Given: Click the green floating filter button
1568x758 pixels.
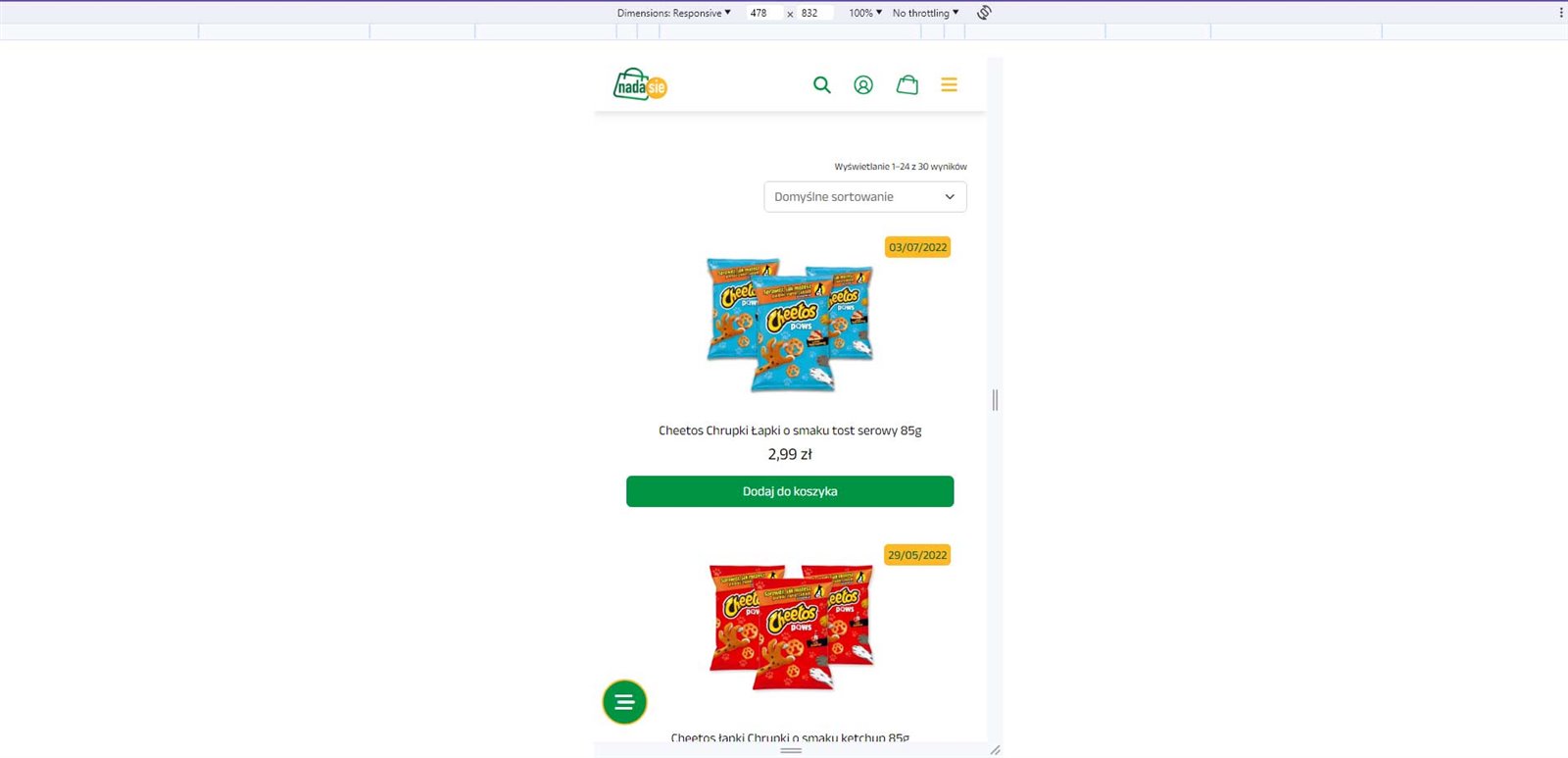Looking at the screenshot, I should [624, 702].
